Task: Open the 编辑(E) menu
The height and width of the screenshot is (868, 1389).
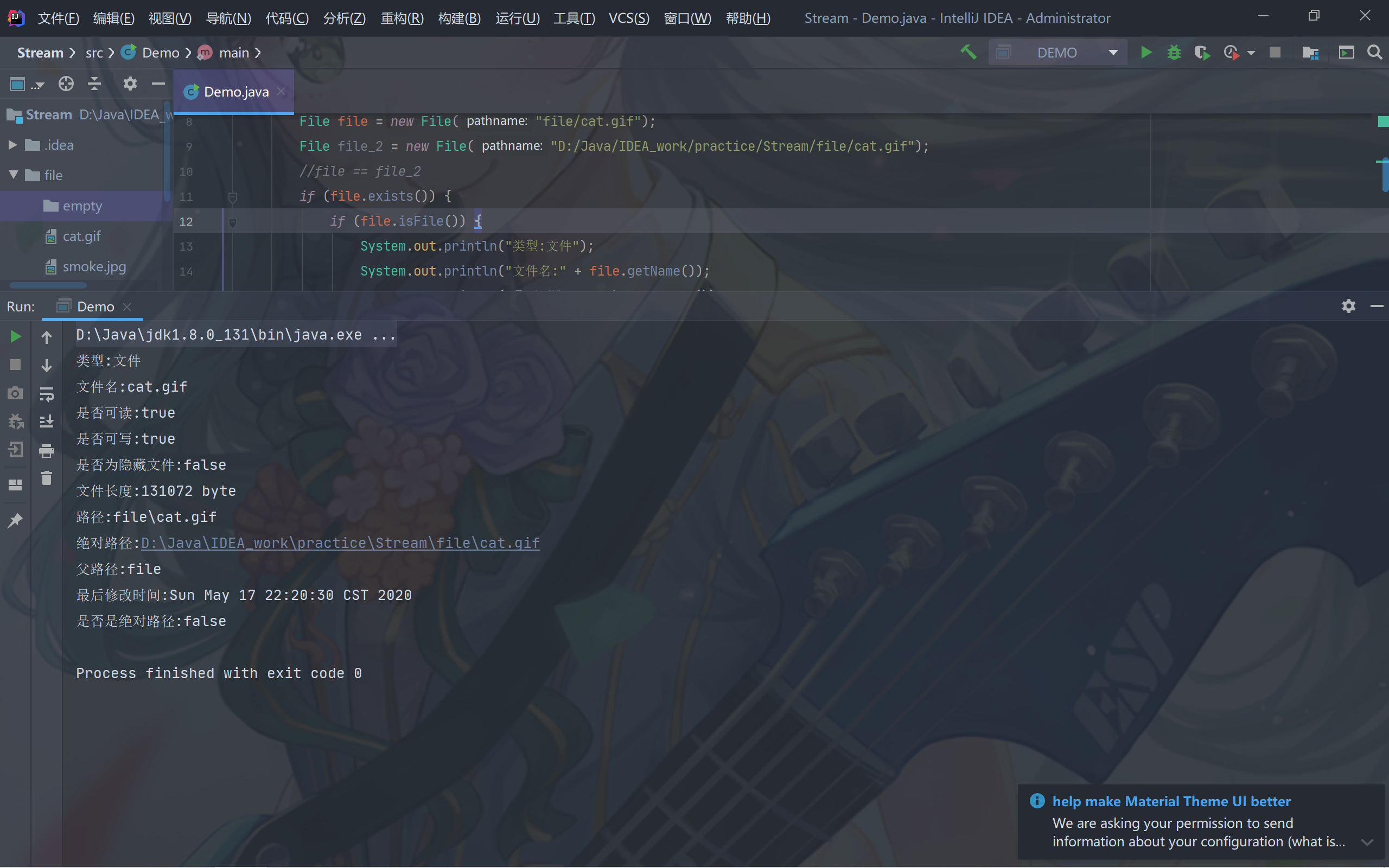Action: coord(113,18)
